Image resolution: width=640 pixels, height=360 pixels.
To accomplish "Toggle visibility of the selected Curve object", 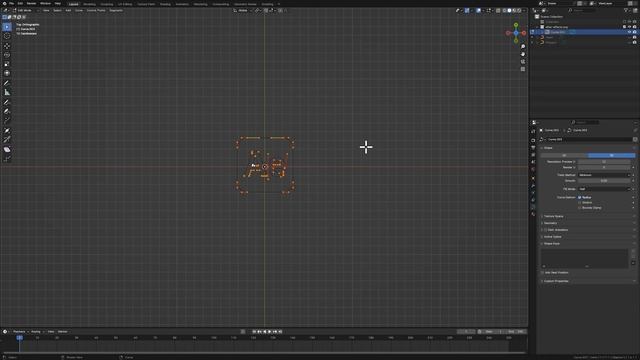I will click(629, 32).
